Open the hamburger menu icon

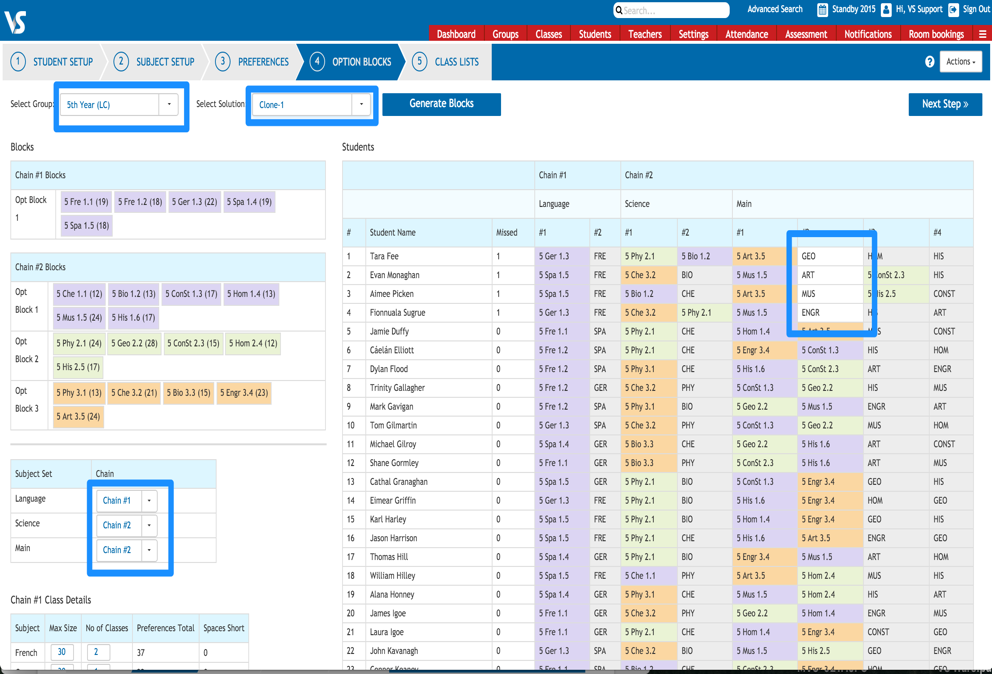click(x=983, y=34)
